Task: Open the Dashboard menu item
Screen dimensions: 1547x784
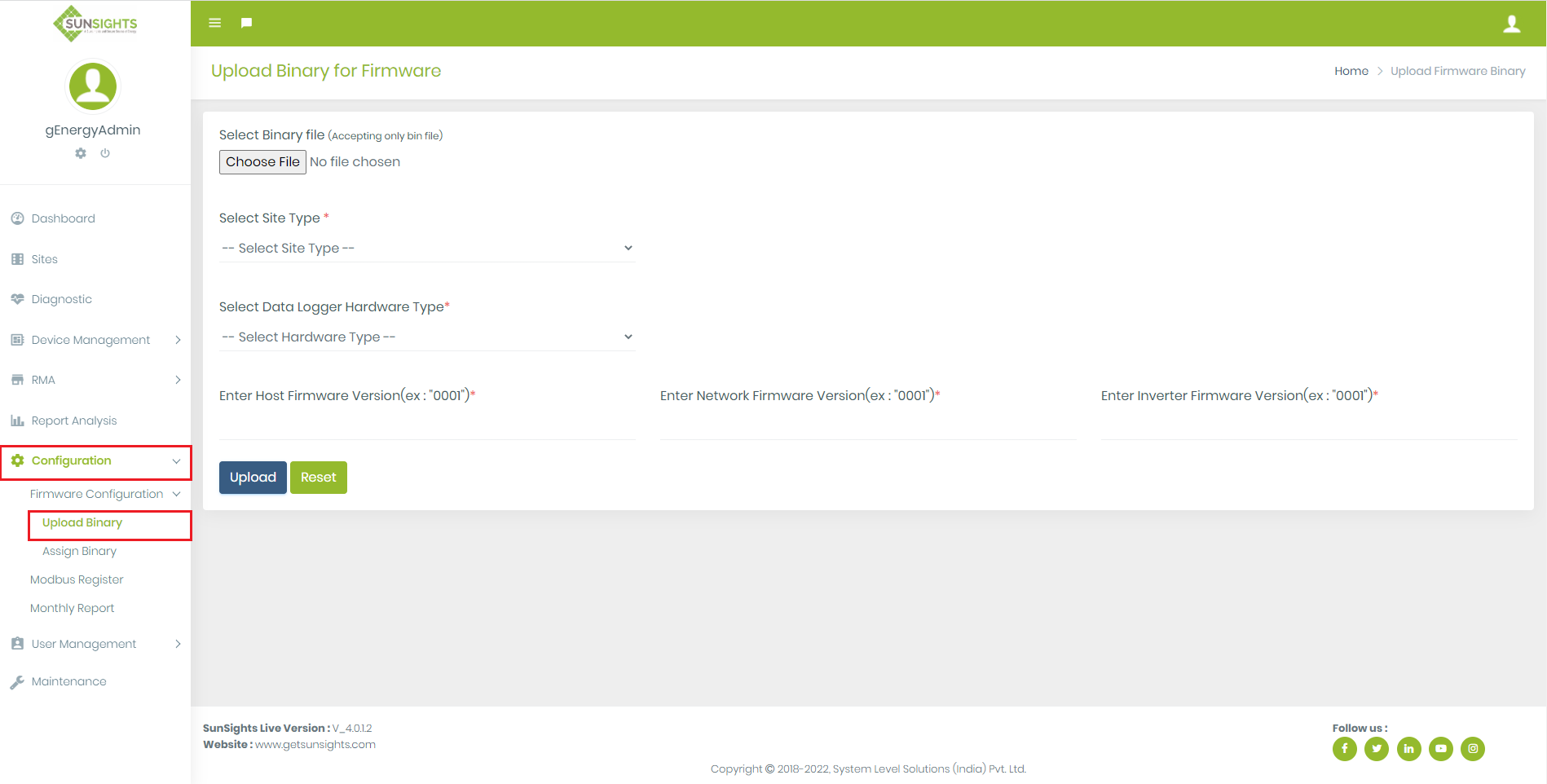Action: (63, 218)
